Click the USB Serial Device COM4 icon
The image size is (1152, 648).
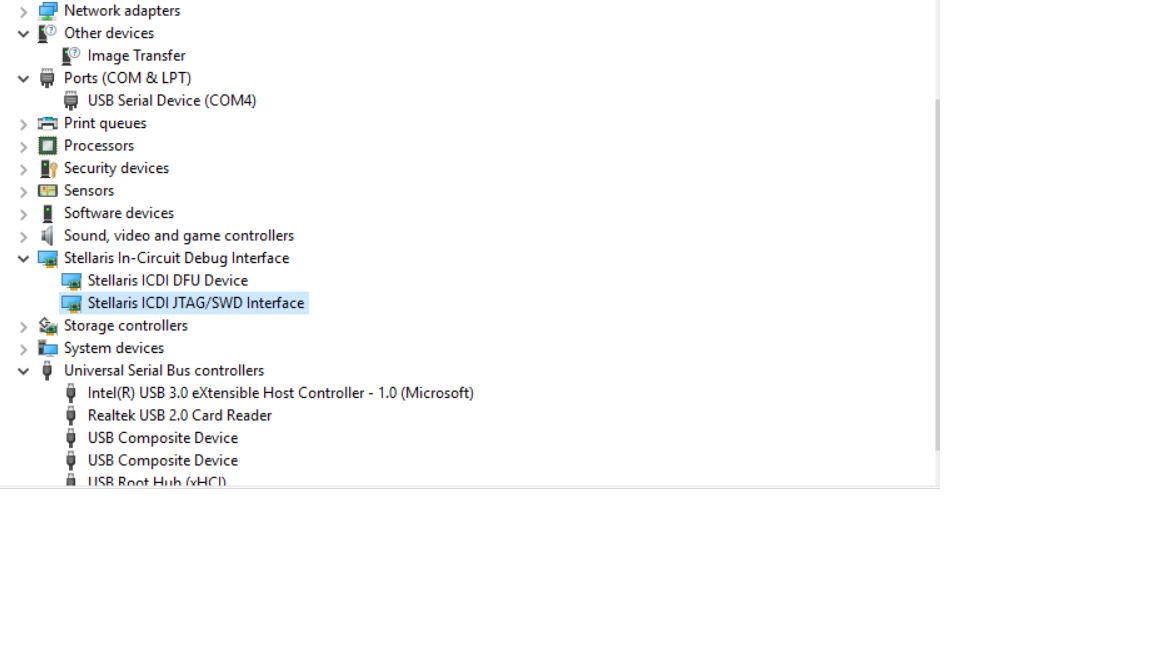point(71,101)
